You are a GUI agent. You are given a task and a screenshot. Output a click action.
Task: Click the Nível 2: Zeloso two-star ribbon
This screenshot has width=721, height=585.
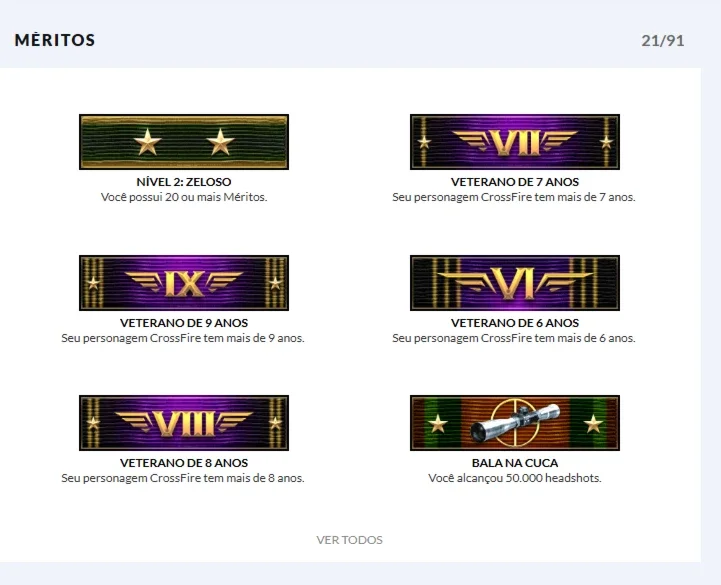[x=184, y=142]
